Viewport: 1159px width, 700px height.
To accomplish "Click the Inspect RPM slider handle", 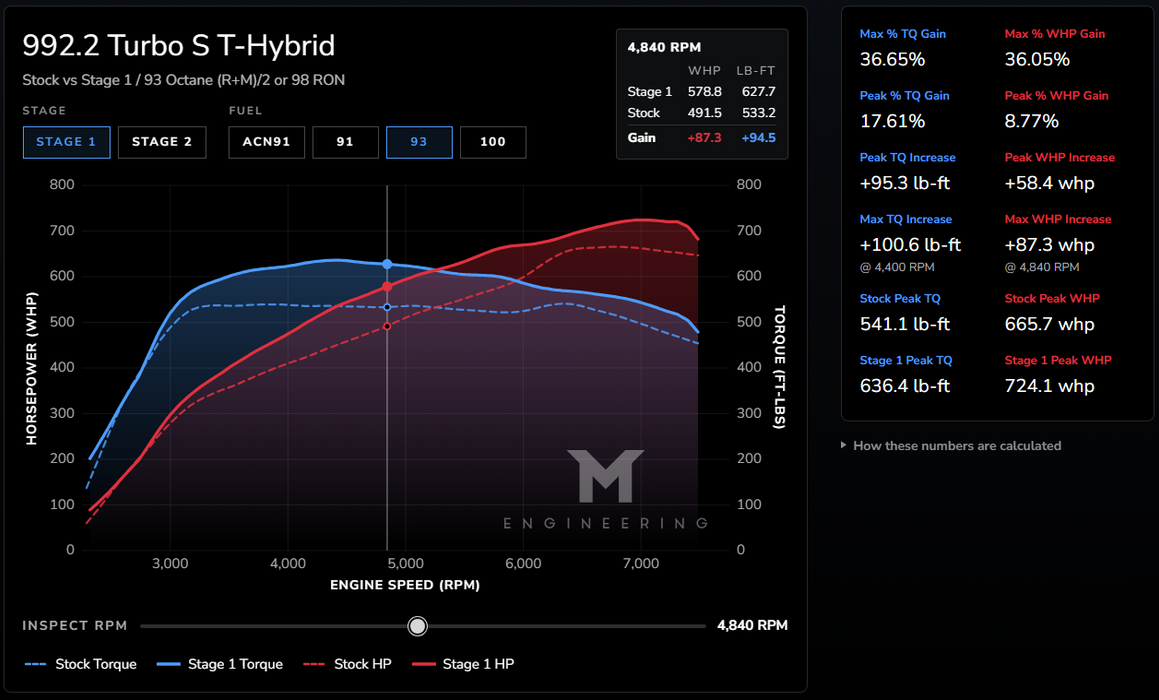I will (x=418, y=626).
